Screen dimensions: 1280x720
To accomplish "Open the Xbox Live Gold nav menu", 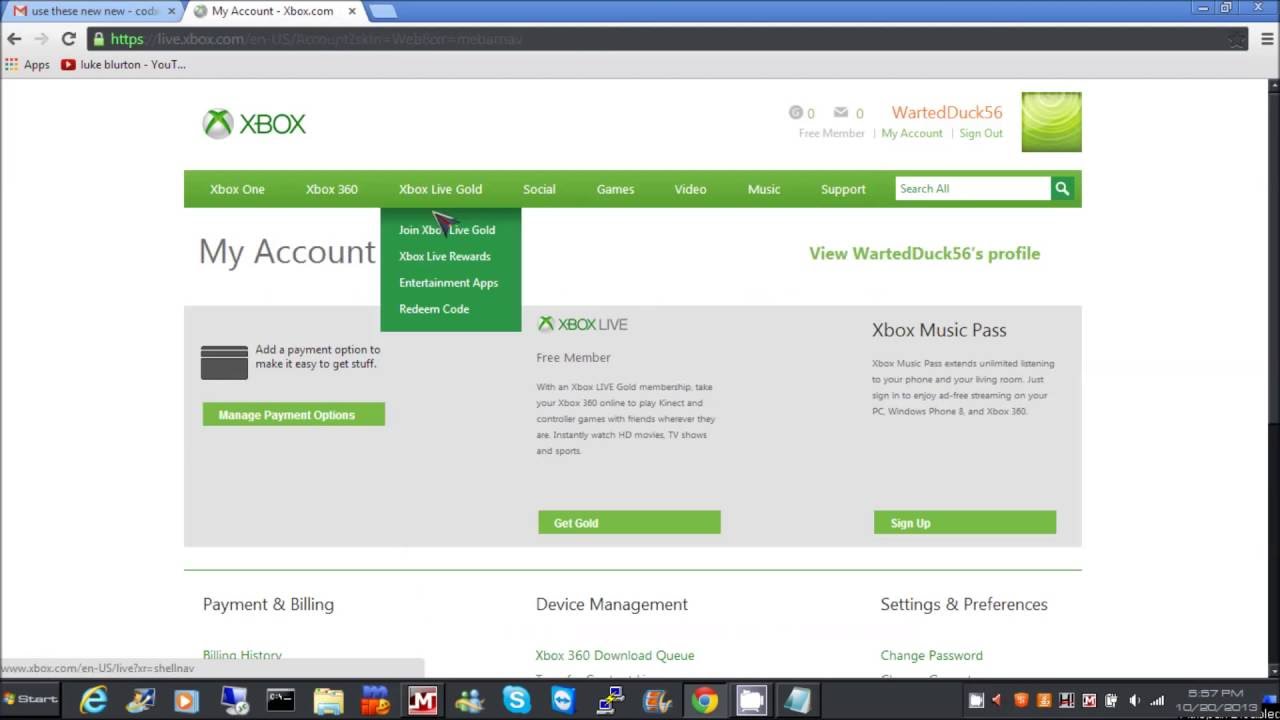I will tap(440, 189).
